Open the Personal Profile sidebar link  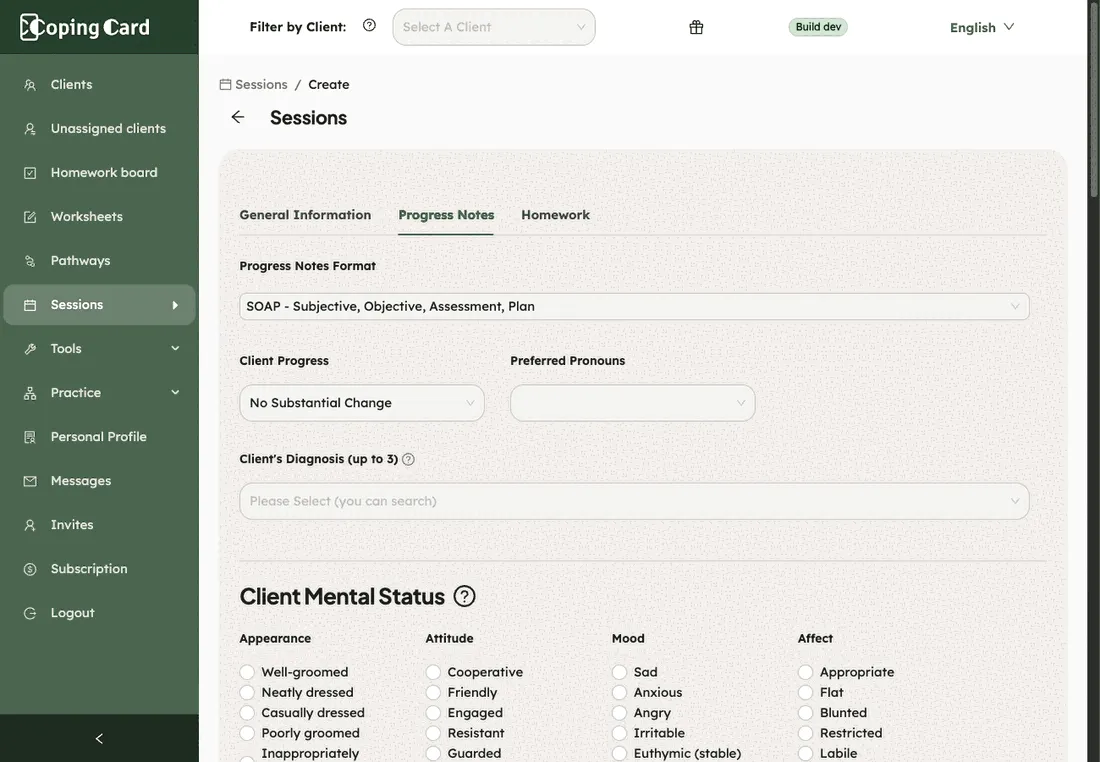tap(98, 437)
